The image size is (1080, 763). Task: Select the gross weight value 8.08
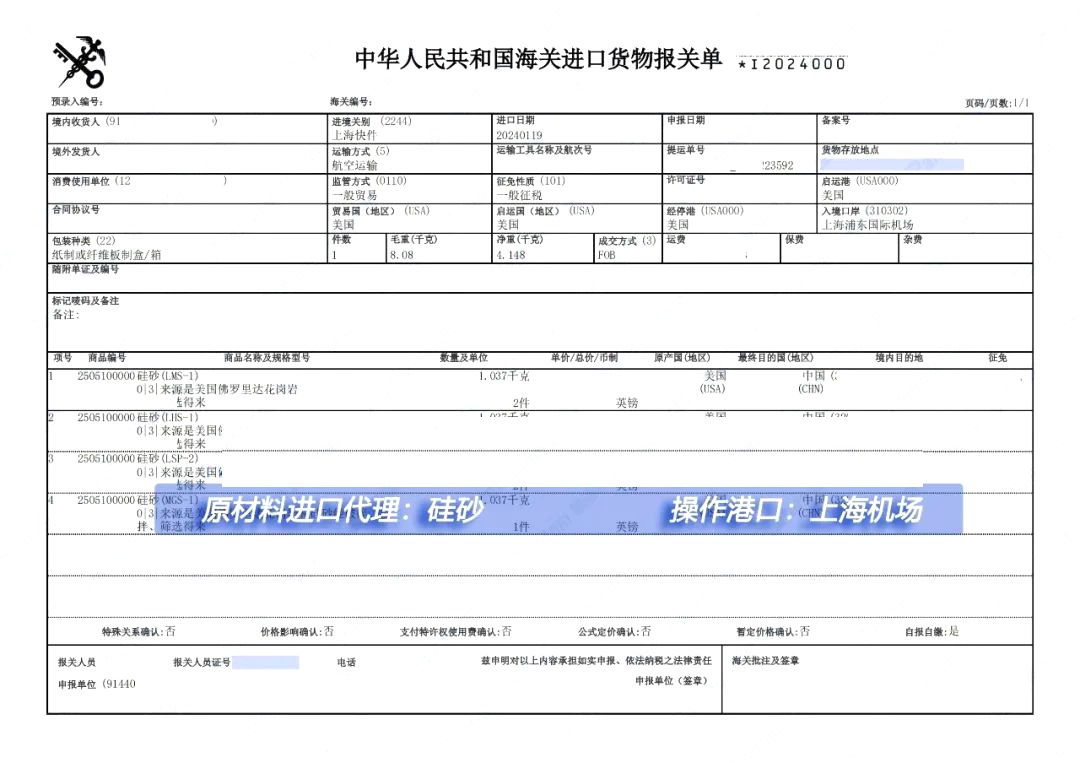[402, 255]
